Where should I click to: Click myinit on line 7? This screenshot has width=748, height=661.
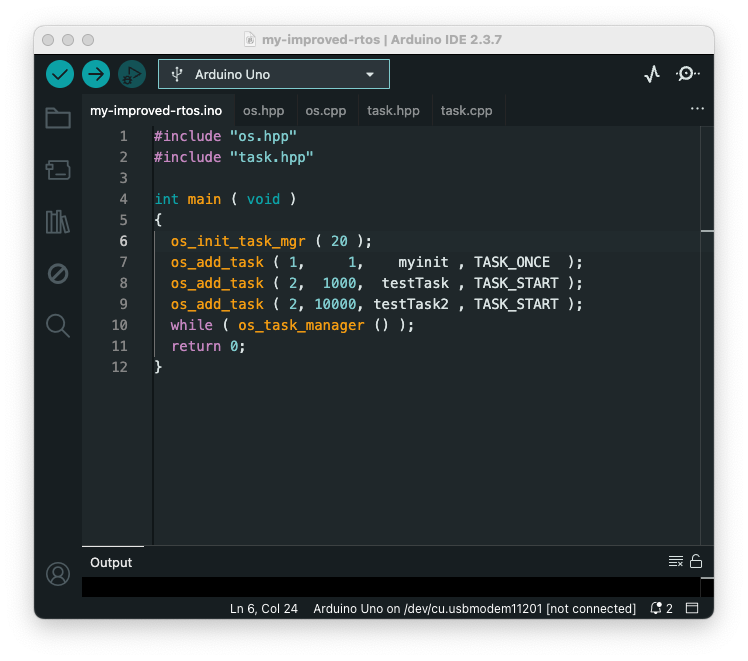423,262
